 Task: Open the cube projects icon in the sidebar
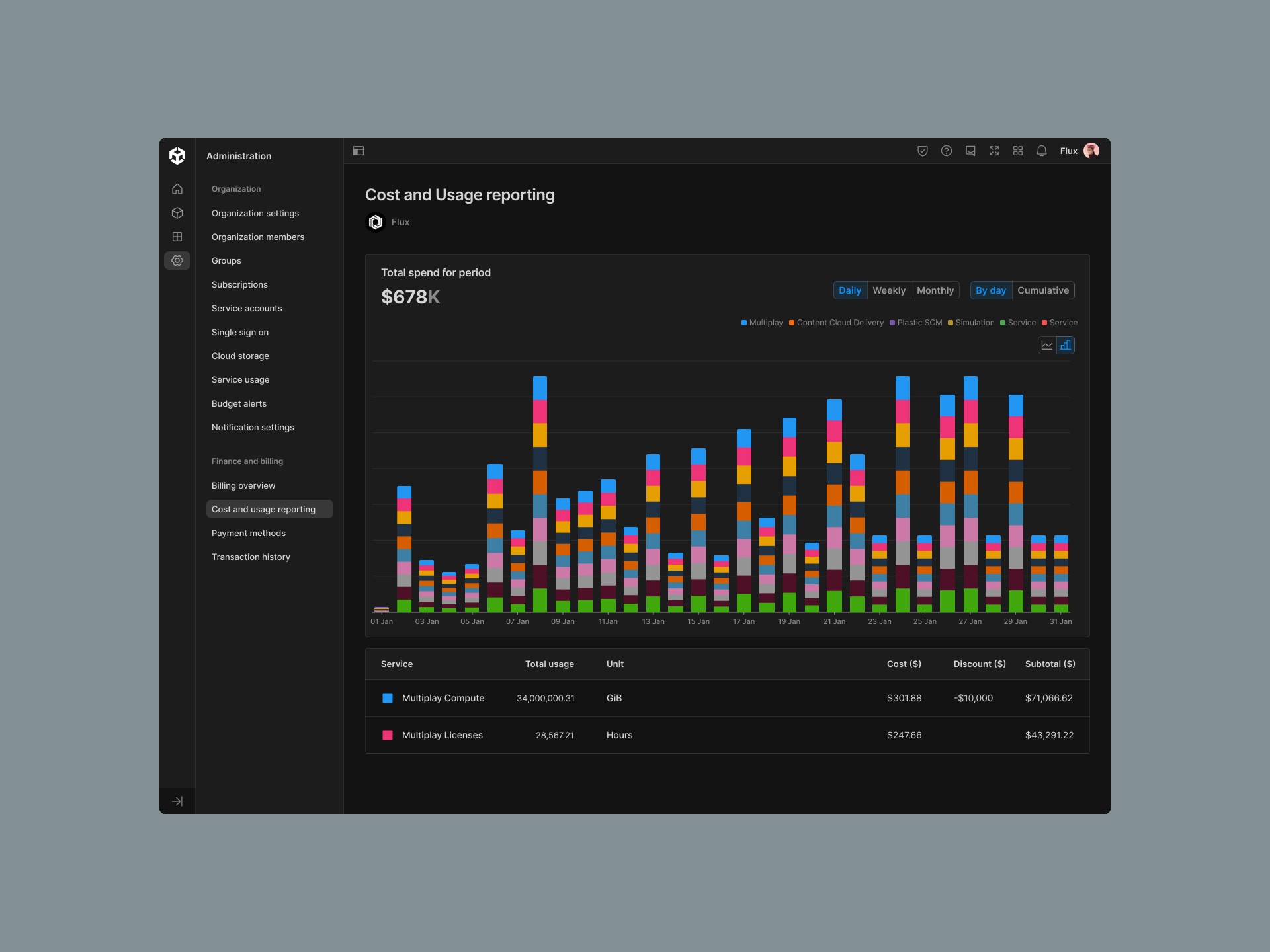pos(177,213)
